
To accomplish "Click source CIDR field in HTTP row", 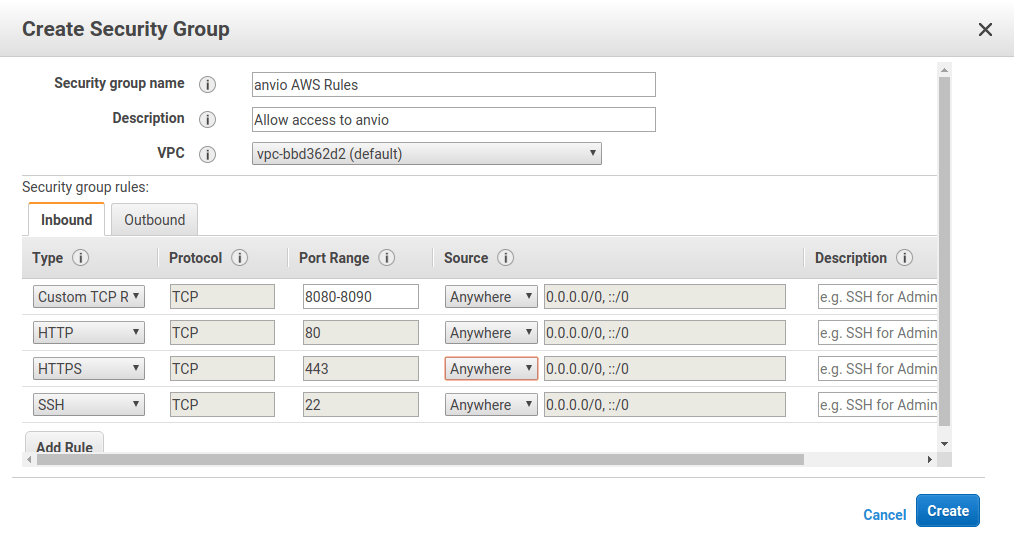I will point(665,333).
